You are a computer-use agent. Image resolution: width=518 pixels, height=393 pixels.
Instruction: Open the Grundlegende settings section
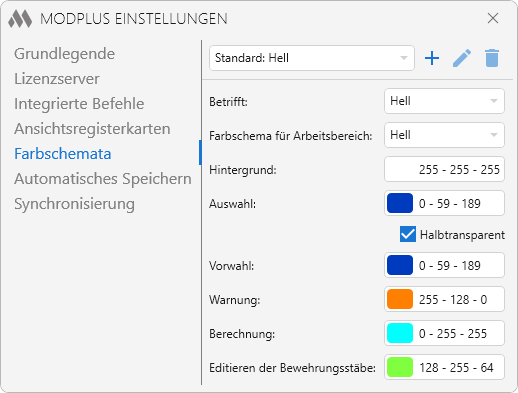tap(64, 54)
